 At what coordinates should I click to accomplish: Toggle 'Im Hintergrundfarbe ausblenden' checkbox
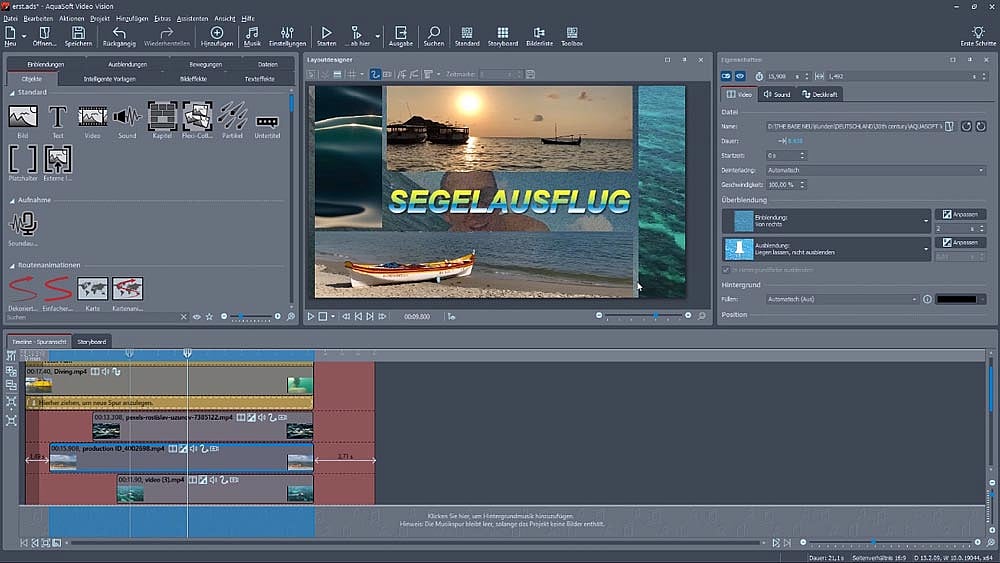coord(726,270)
